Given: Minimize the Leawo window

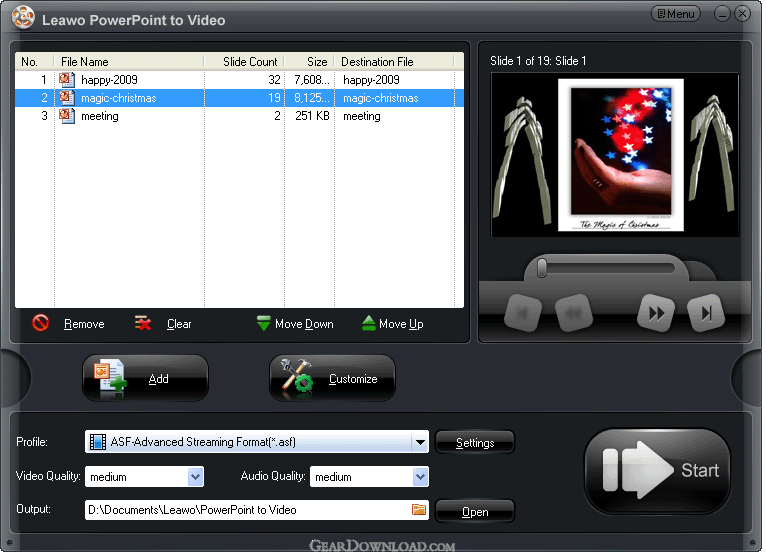Looking at the screenshot, I should tap(725, 14).
